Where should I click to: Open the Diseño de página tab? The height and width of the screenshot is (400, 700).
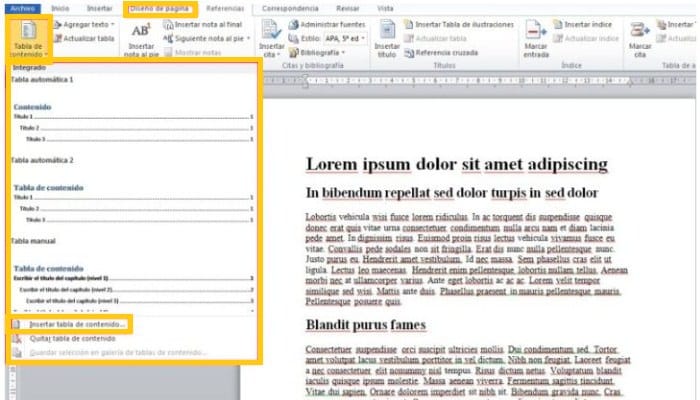tap(159, 8)
